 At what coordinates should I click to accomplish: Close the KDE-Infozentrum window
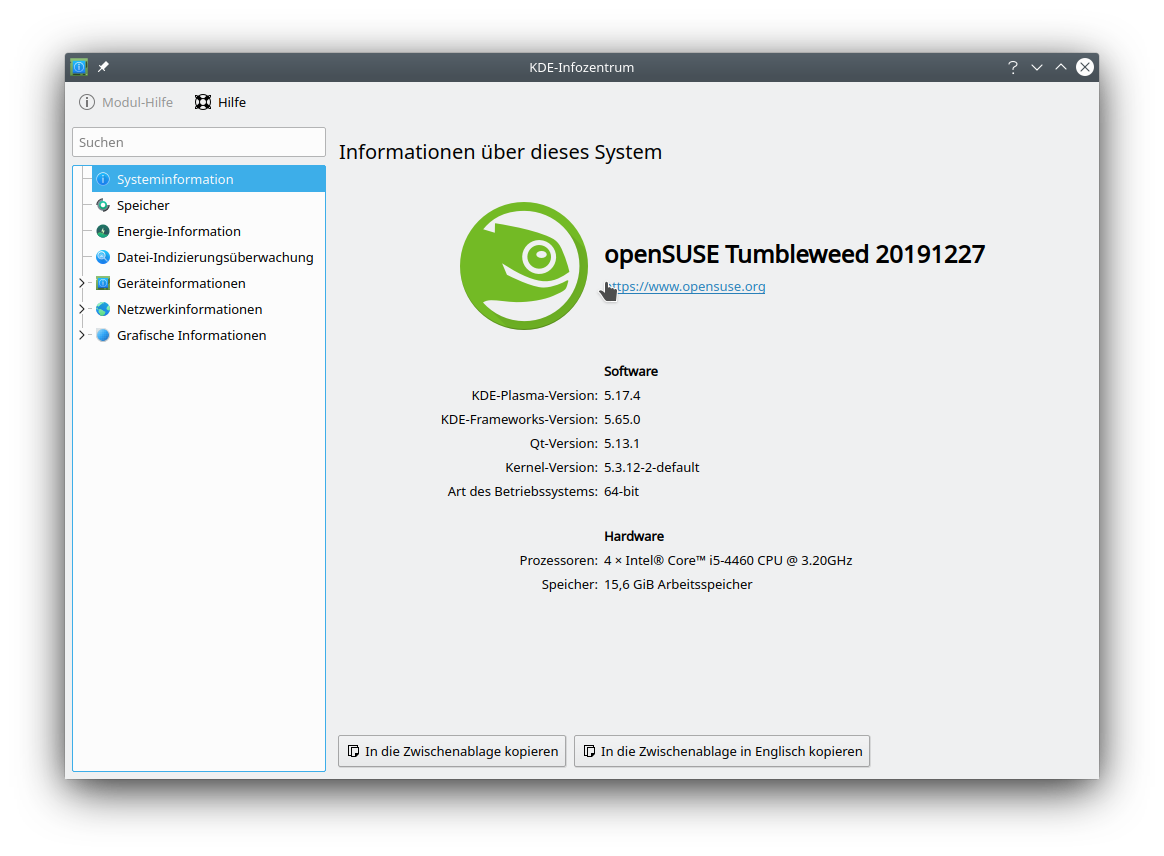click(1085, 67)
